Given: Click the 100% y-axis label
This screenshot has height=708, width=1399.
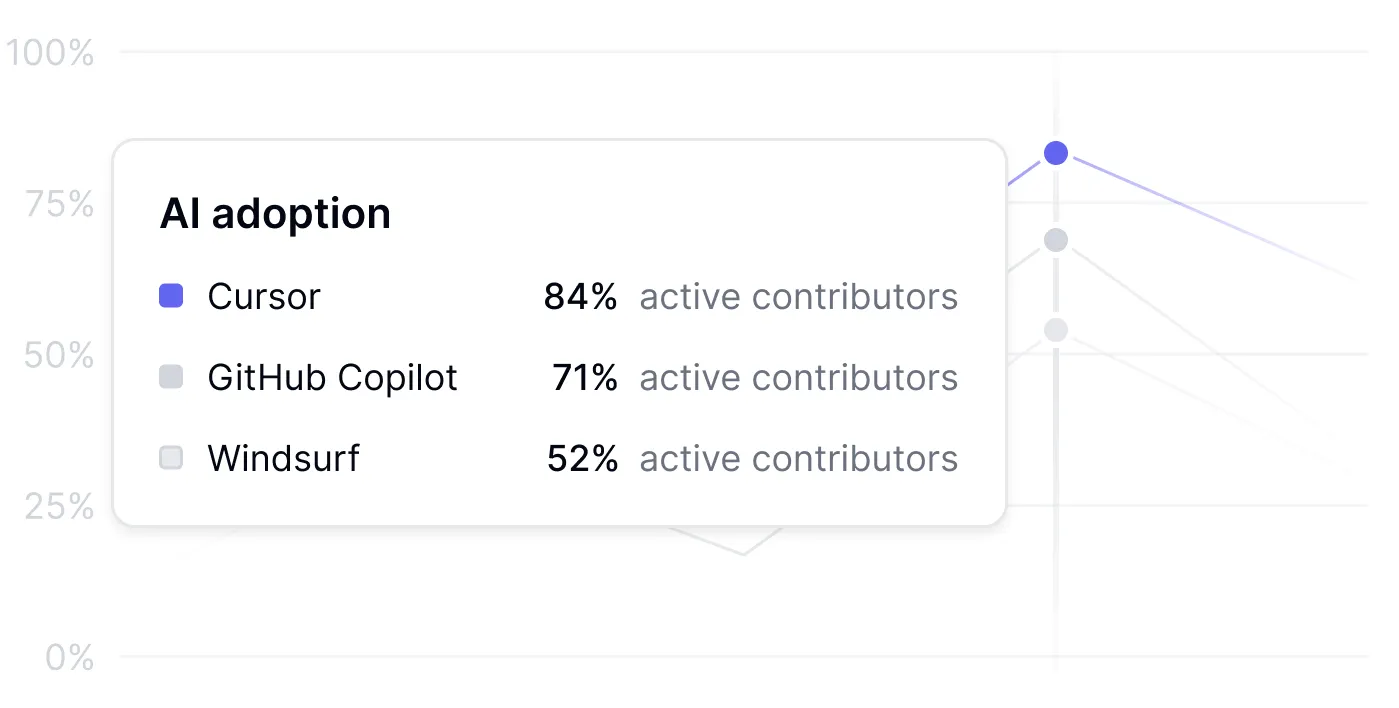Looking at the screenshot, I should tap(50, 53).
